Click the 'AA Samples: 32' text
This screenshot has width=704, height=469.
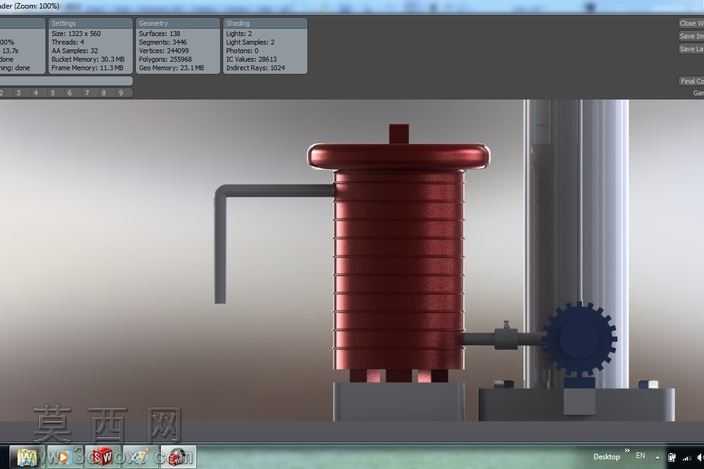pyautogui.click(x=75, y=51)
